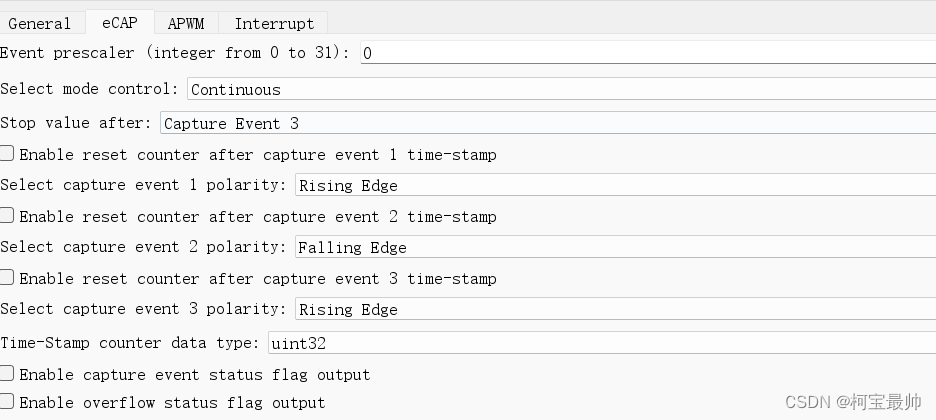Click the Event prescaler label text

175,53
